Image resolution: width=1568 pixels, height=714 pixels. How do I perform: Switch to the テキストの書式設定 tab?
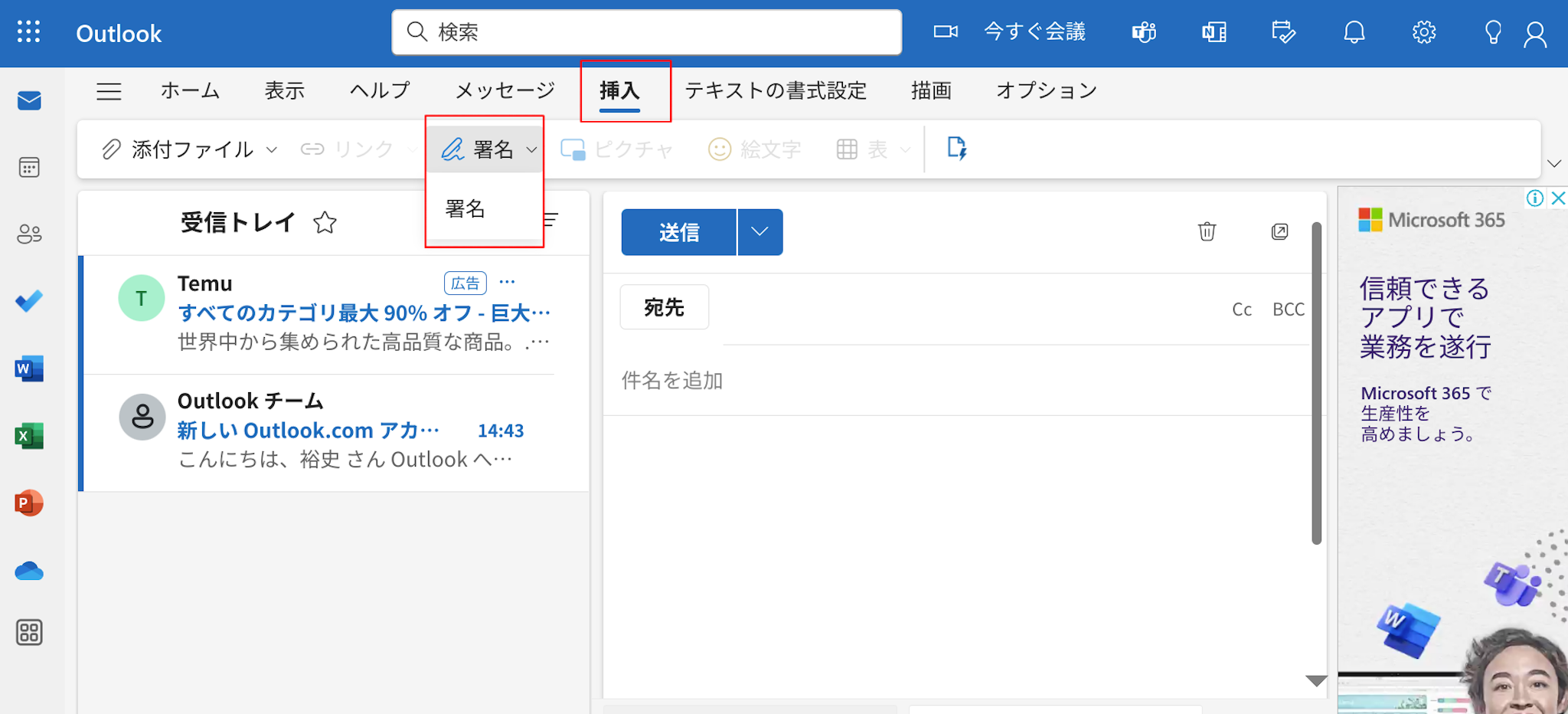point(775,91)
